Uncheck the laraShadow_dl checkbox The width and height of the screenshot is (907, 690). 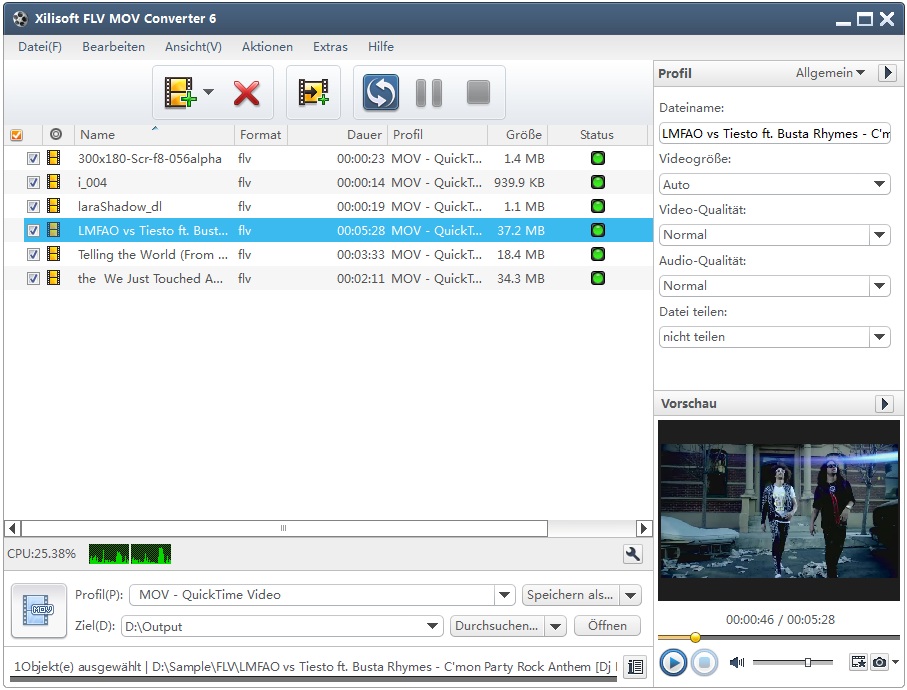[x=33, y=206]
